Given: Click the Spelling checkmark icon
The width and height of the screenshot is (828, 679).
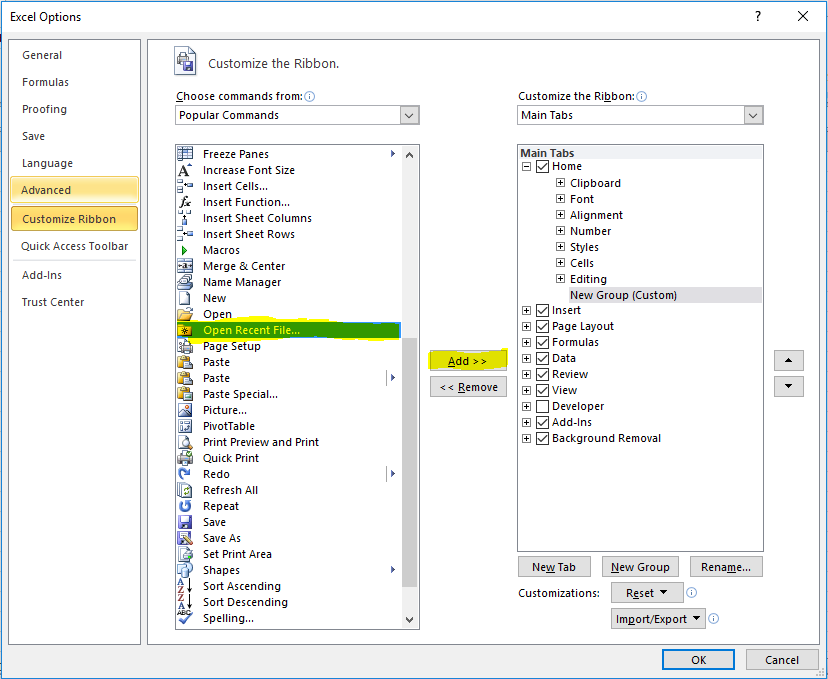Looking at the screenshot, I should 185,618.
